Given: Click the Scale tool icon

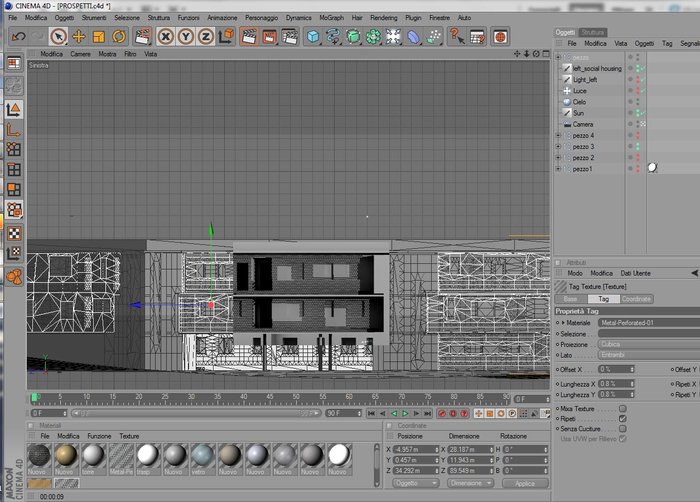Looking at the screenshot, I should pyautogui.click(x=99, y=36).
